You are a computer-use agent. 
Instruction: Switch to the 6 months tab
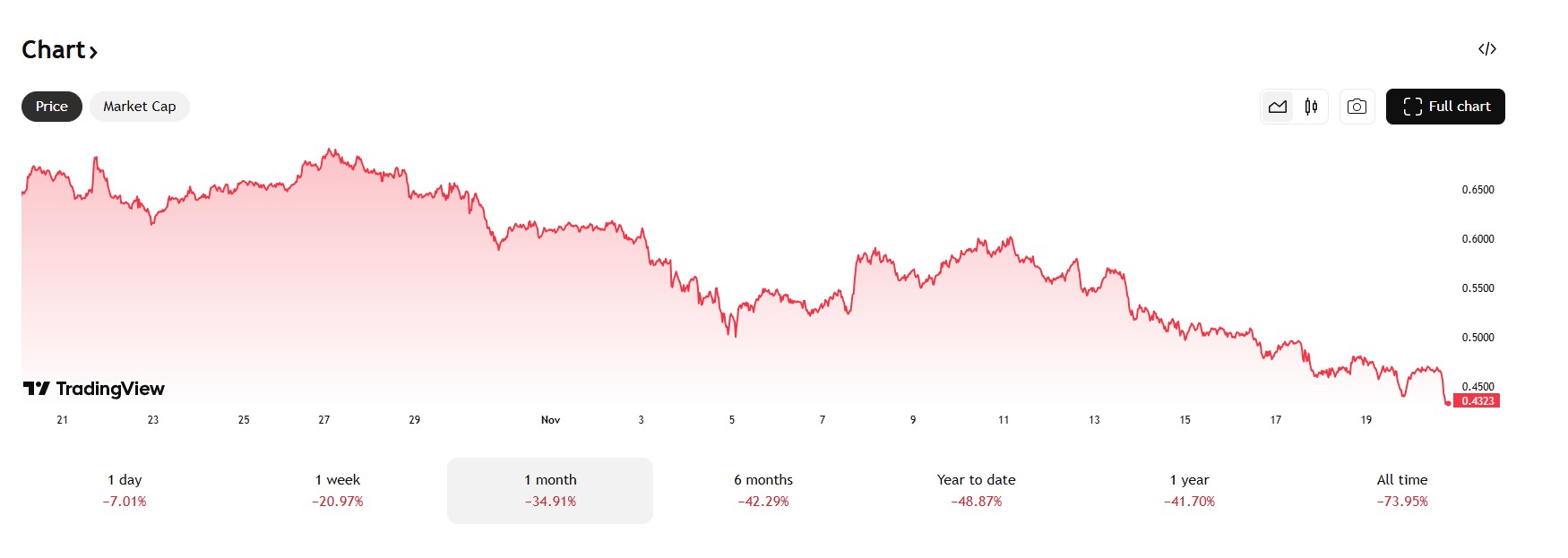tap(762, 490)
